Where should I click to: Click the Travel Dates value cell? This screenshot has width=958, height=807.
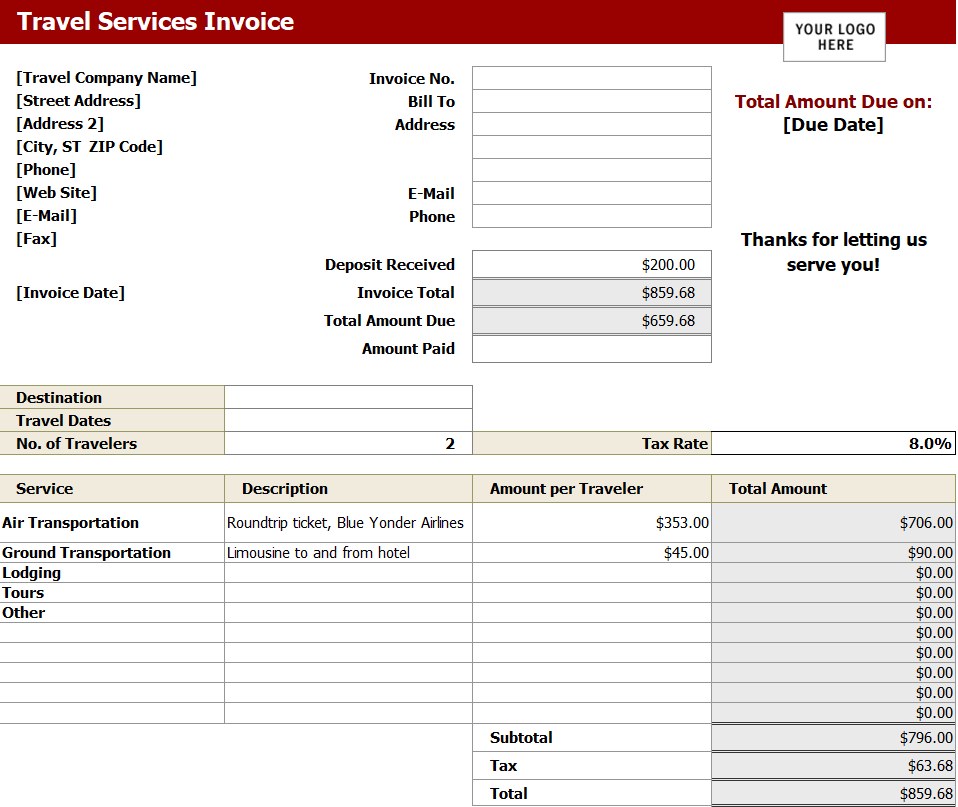(x=348, y=420)
